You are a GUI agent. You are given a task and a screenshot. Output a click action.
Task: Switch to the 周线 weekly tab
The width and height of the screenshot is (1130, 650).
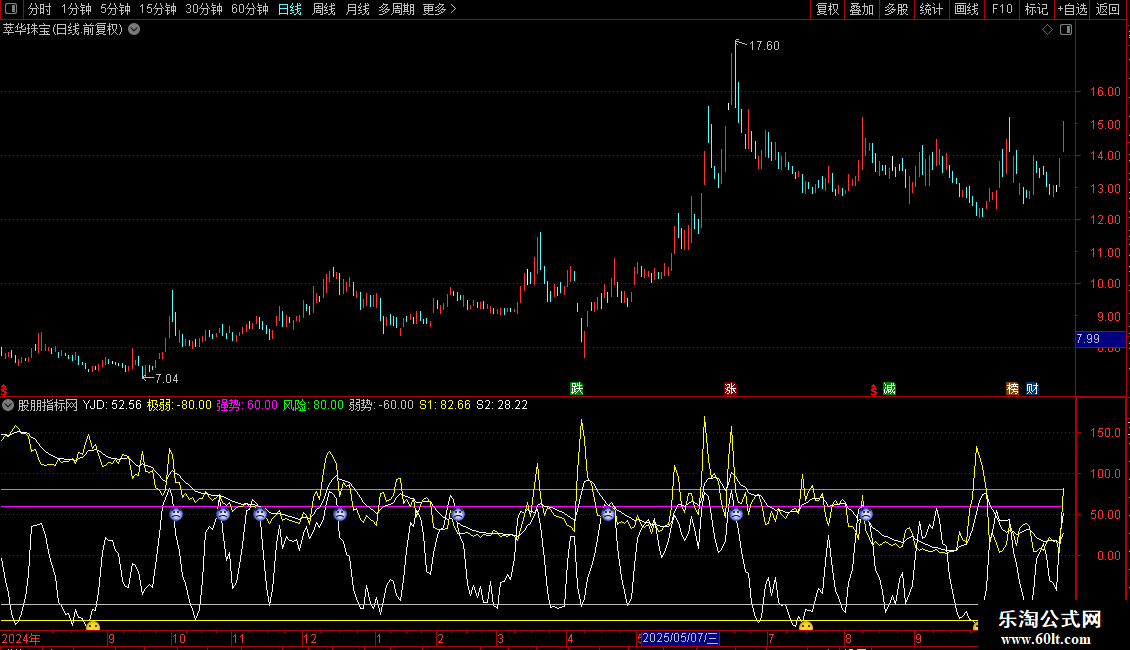click(x=324, y=9)
